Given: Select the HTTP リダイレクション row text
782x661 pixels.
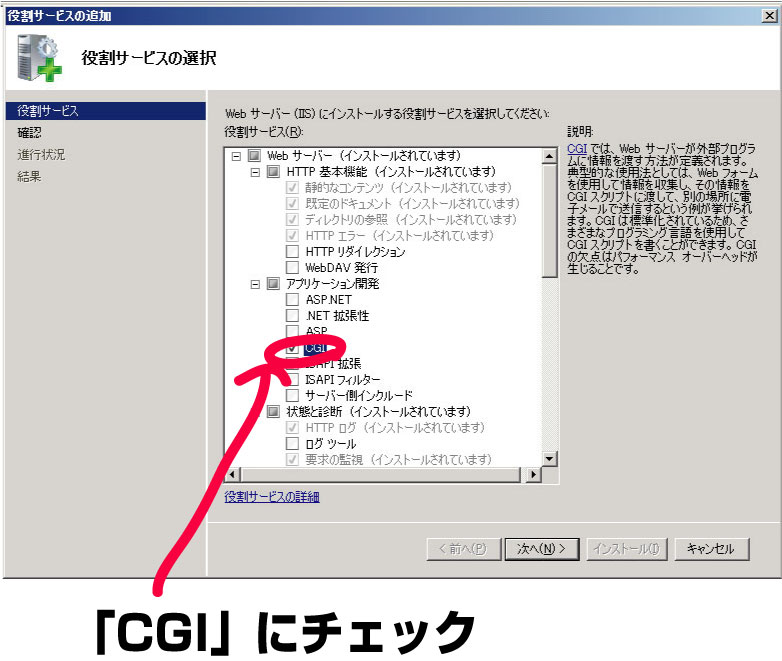Looking at the screenshot, I should (x=355, y=252).
